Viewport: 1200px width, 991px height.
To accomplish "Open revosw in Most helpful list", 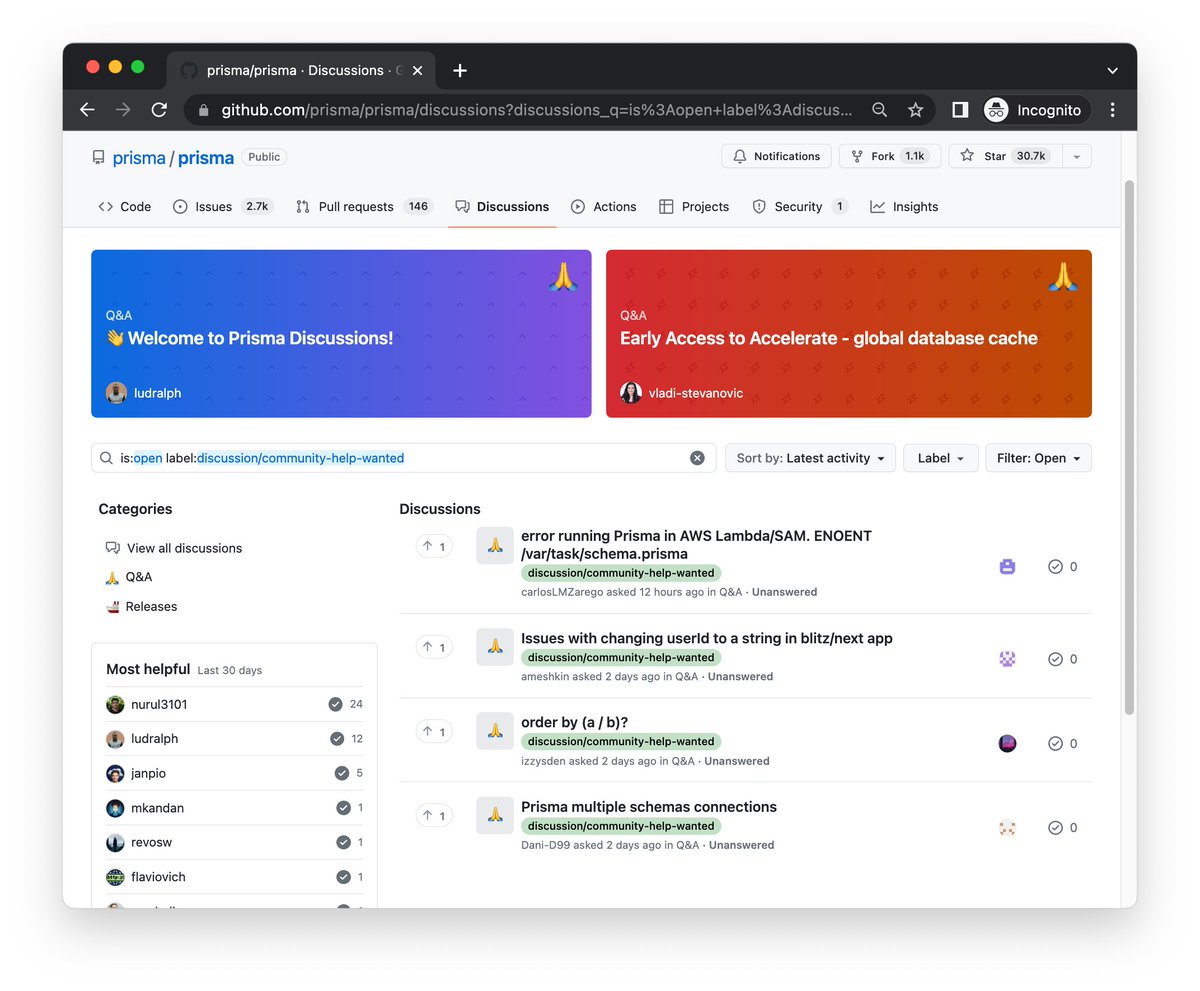I will [x=151, y=842].
